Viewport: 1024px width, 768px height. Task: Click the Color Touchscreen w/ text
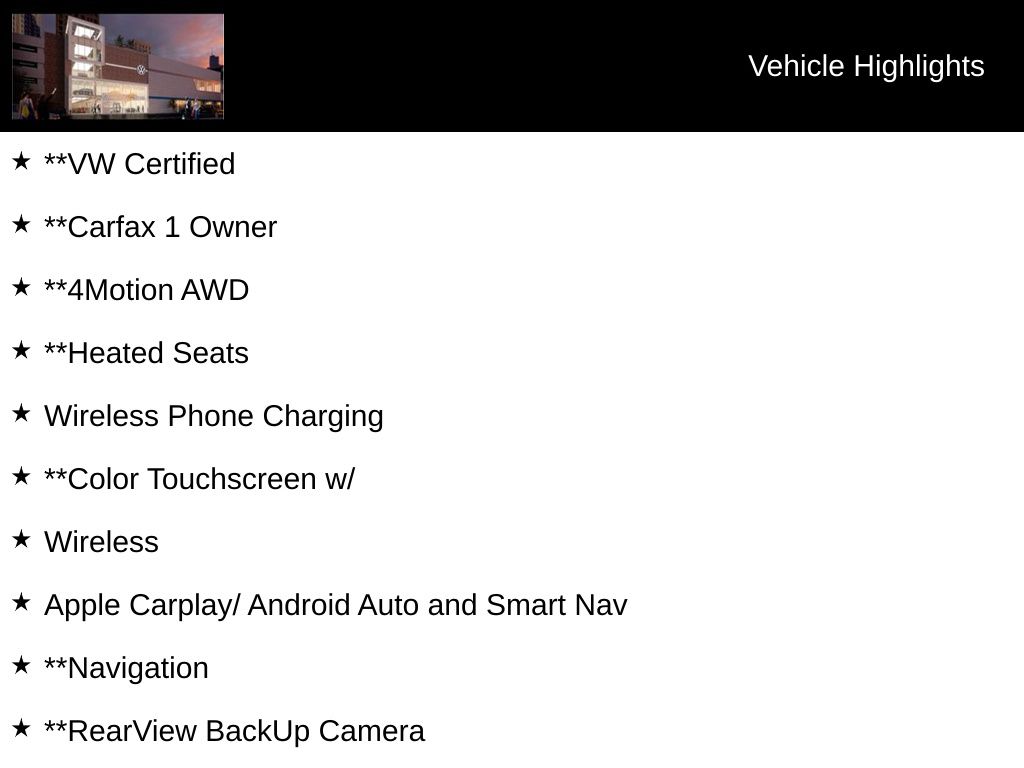click(x=199, y=479)
